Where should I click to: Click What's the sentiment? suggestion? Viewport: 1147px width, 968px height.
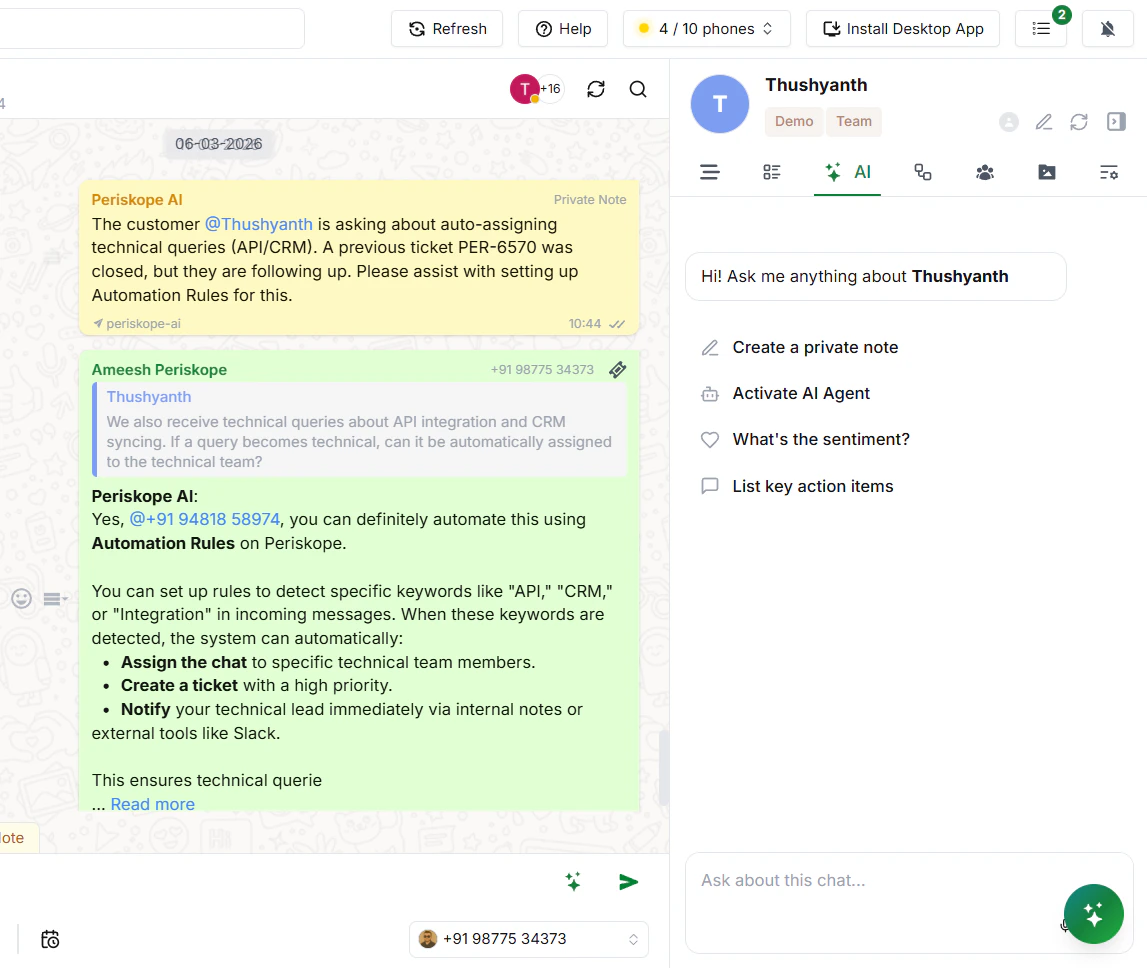pos(805,440)
